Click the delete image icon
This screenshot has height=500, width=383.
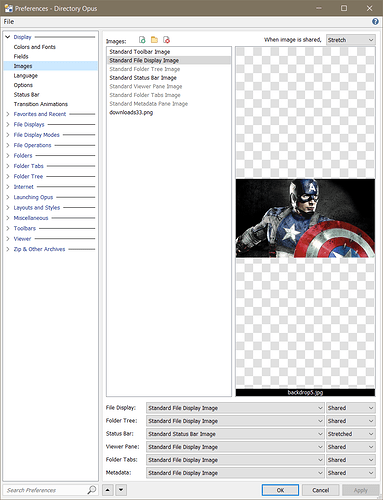166,40
